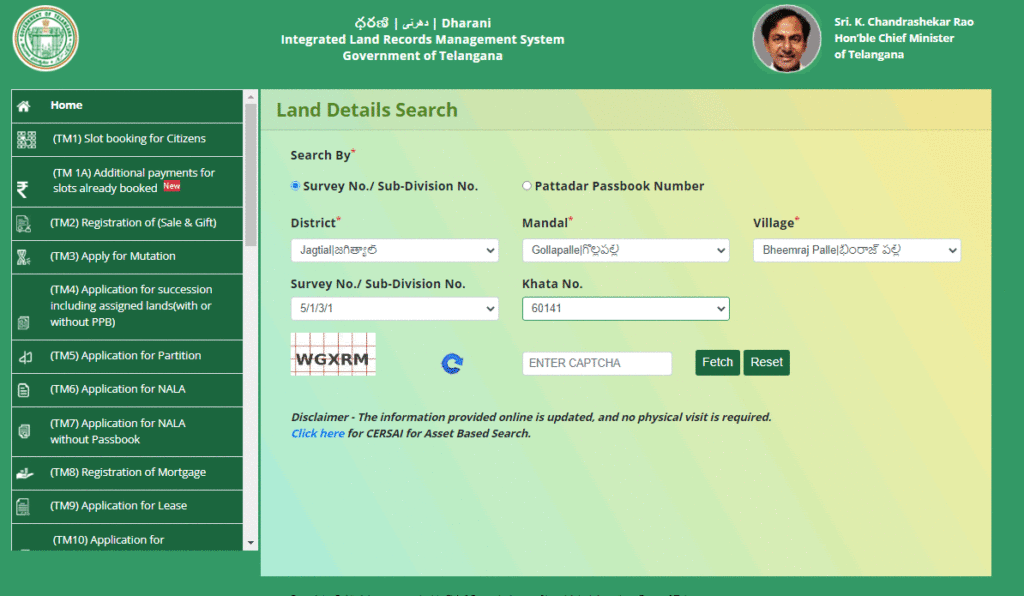Click the ENTER CAPTCHA input field
Viewport: 1024px width, 596px height.
tap(596, 363)
